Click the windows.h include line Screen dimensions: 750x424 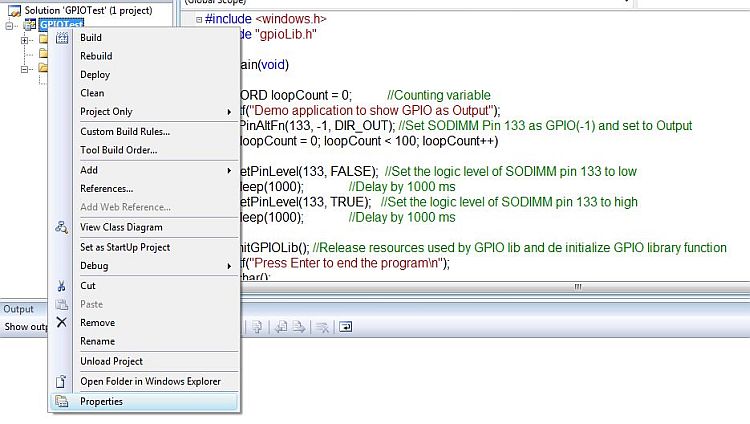click(265, 19)
